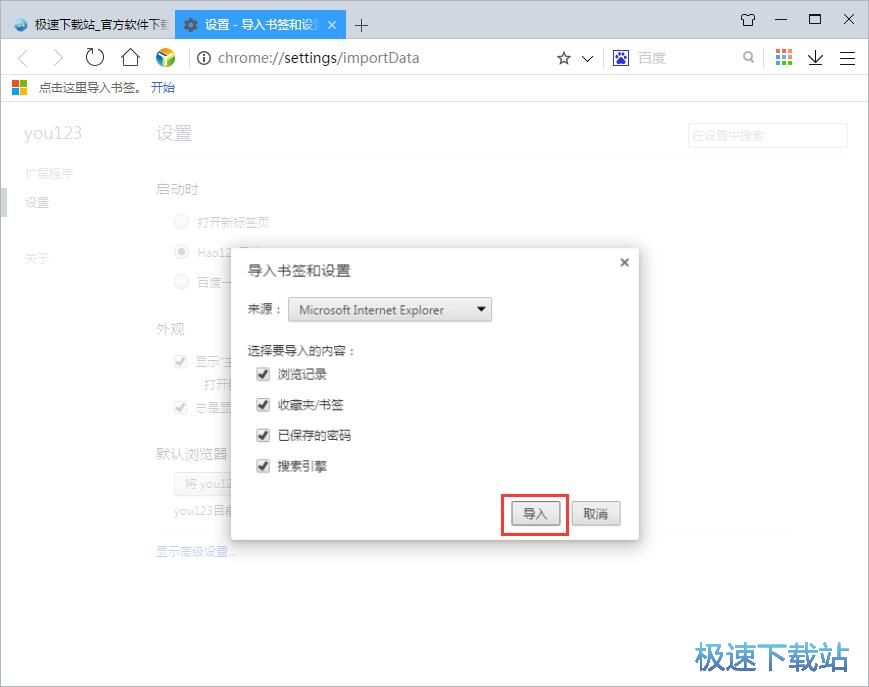
Task: Click the 取消 button
Action: pos(596,514)
